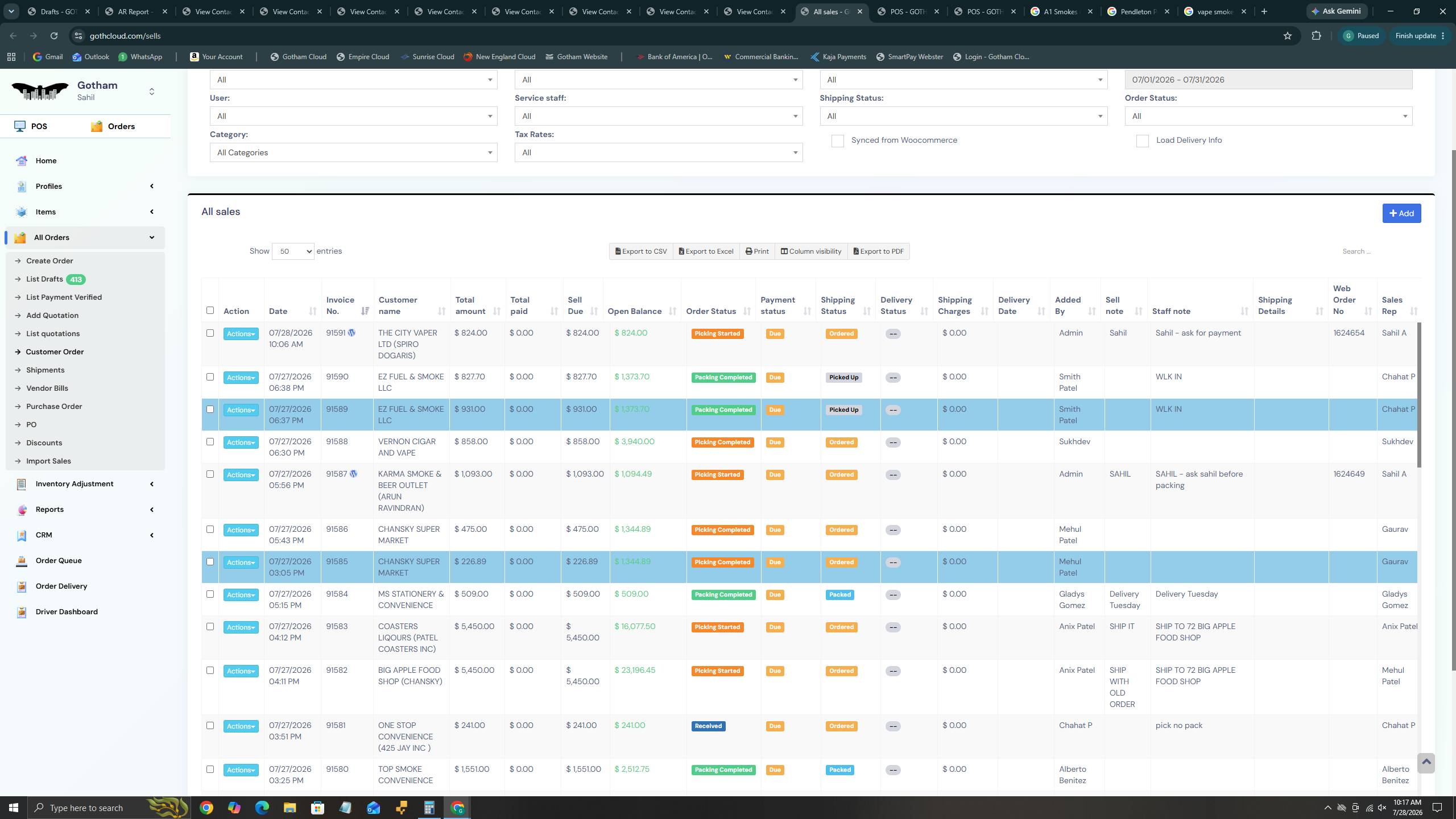The image size is (1456, 819).
Task: Open the Category dropdown showing All Categories
Action: tap(353, 152)
